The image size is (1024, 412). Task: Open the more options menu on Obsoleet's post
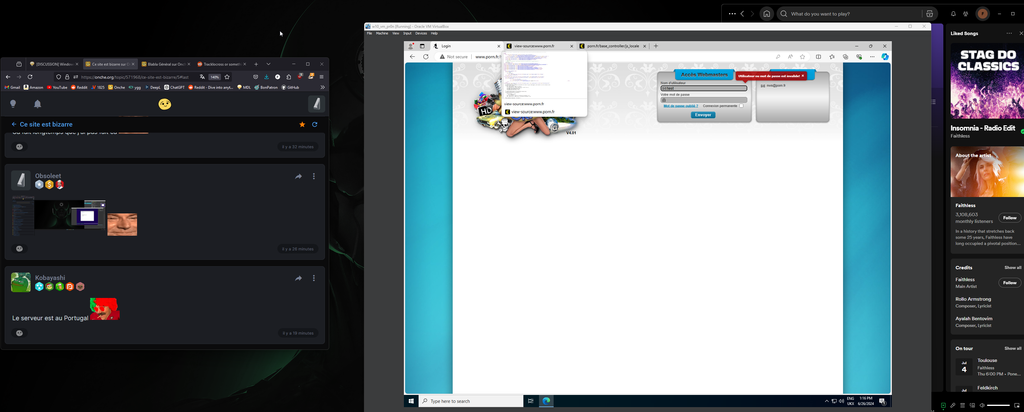click(x=314, y=177)
